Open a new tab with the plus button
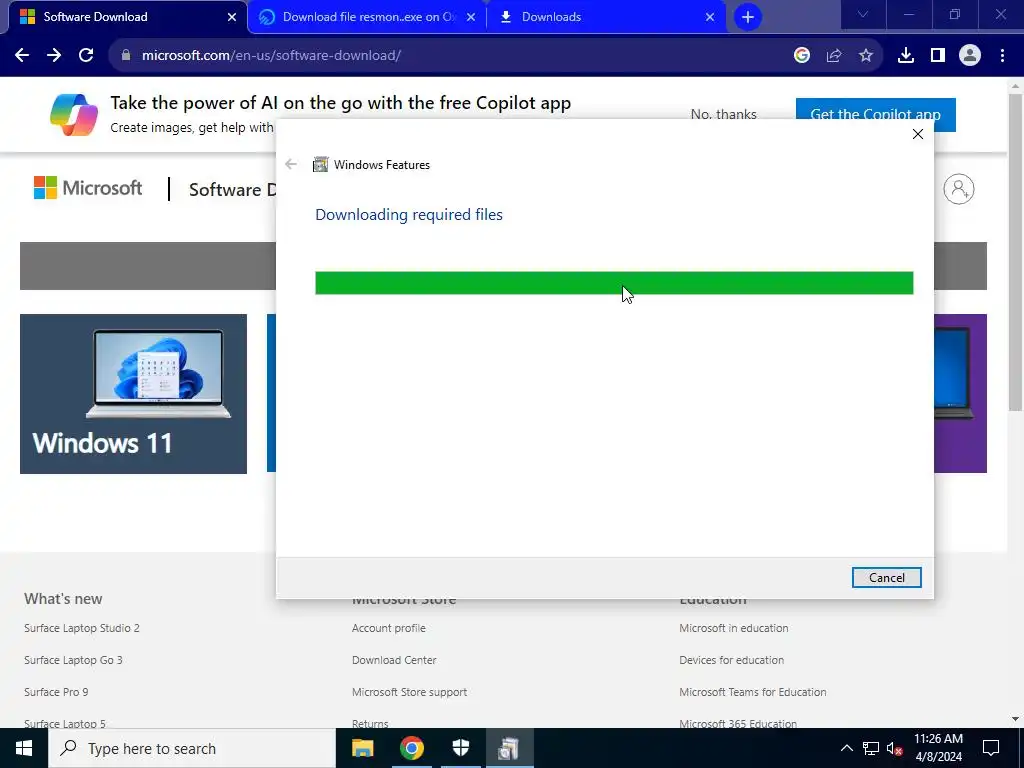 (748, 17)
